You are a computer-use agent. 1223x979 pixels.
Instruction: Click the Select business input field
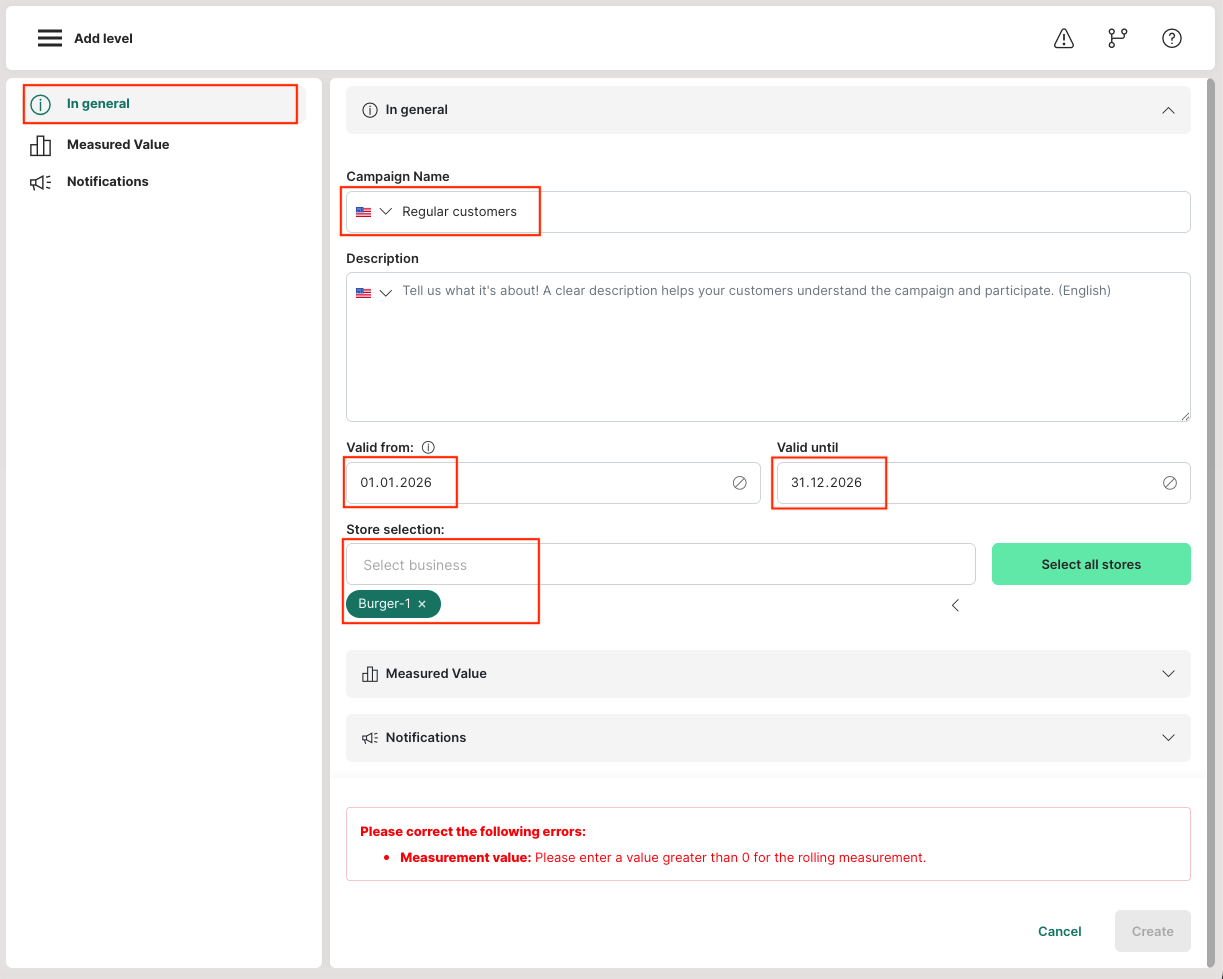click(x=660, y=565)
